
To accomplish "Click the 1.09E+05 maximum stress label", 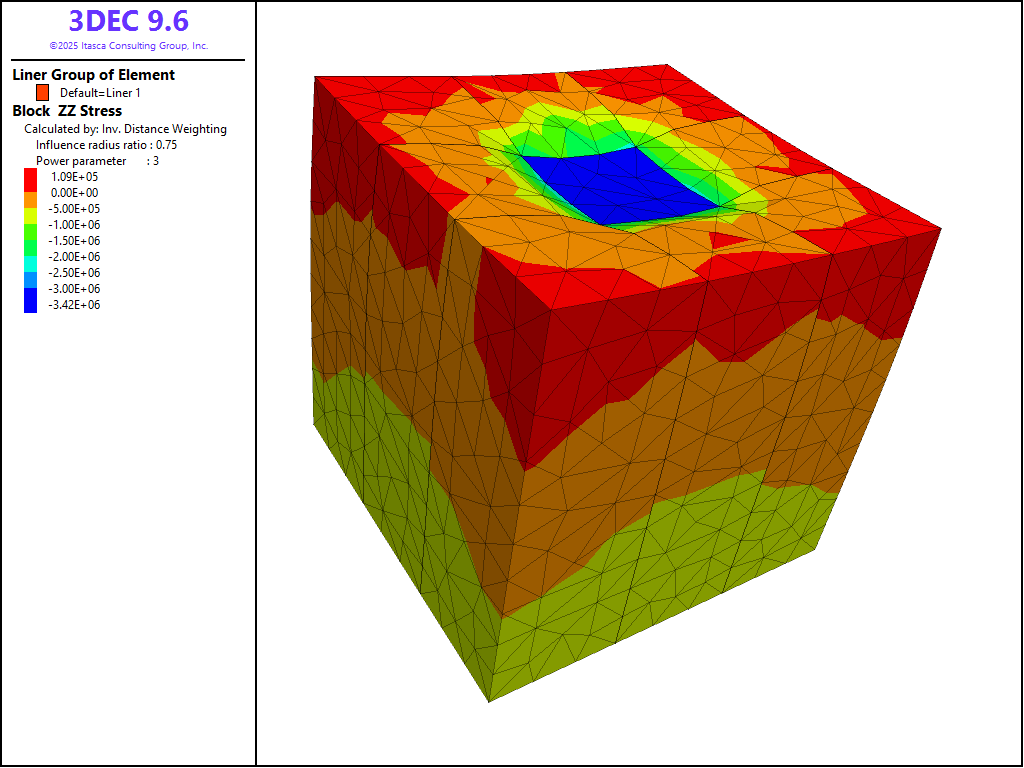I will tap(75, 177).
